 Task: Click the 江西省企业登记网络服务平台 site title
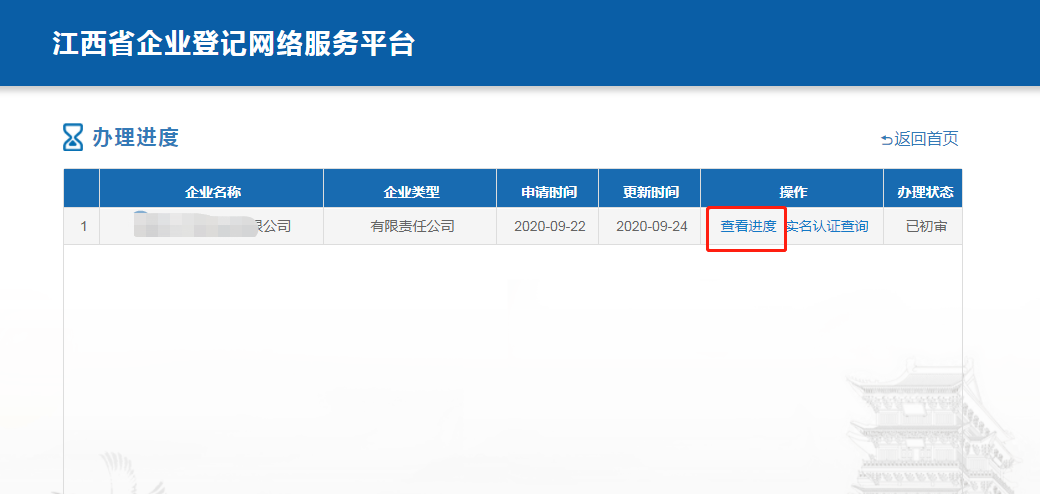click(233, 44)
